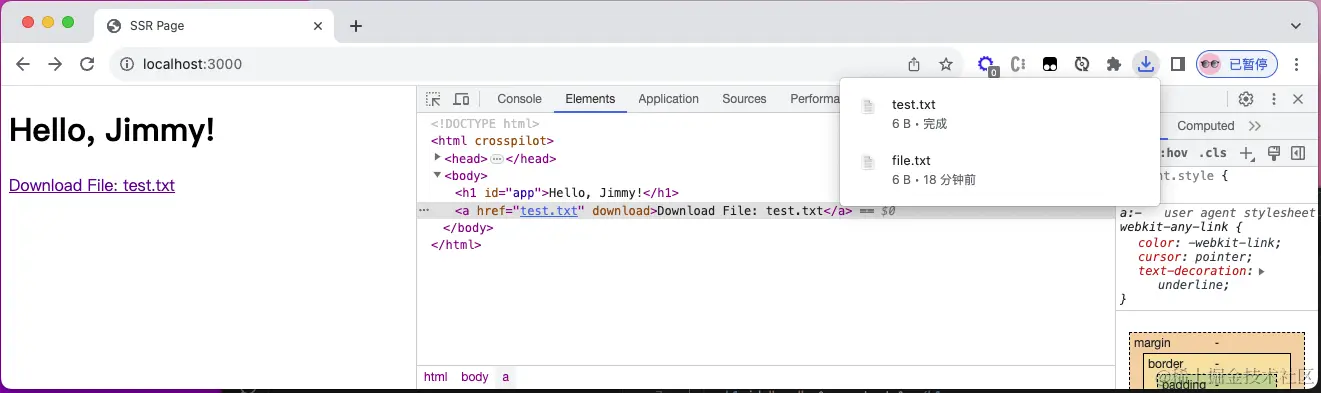Image resolution: width=1321 pixels, height=393 pixels.
Task: Switch to the Application tab
Action: pyautogui.click(x=668, y=99)
